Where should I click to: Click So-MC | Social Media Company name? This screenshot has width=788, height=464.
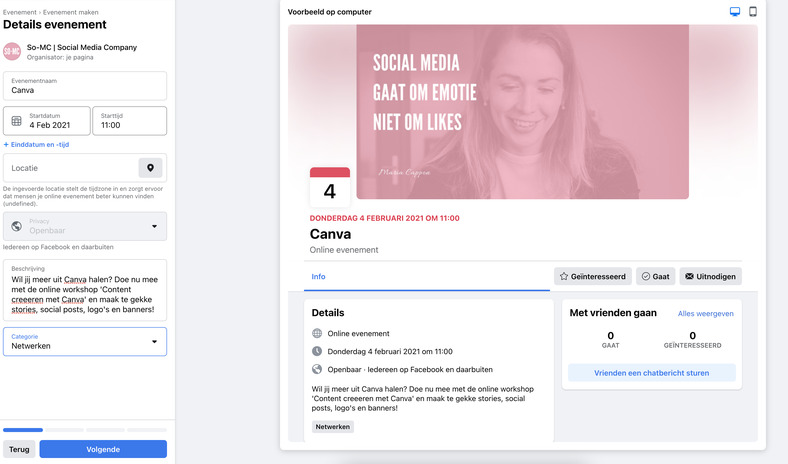coord(82,47)
